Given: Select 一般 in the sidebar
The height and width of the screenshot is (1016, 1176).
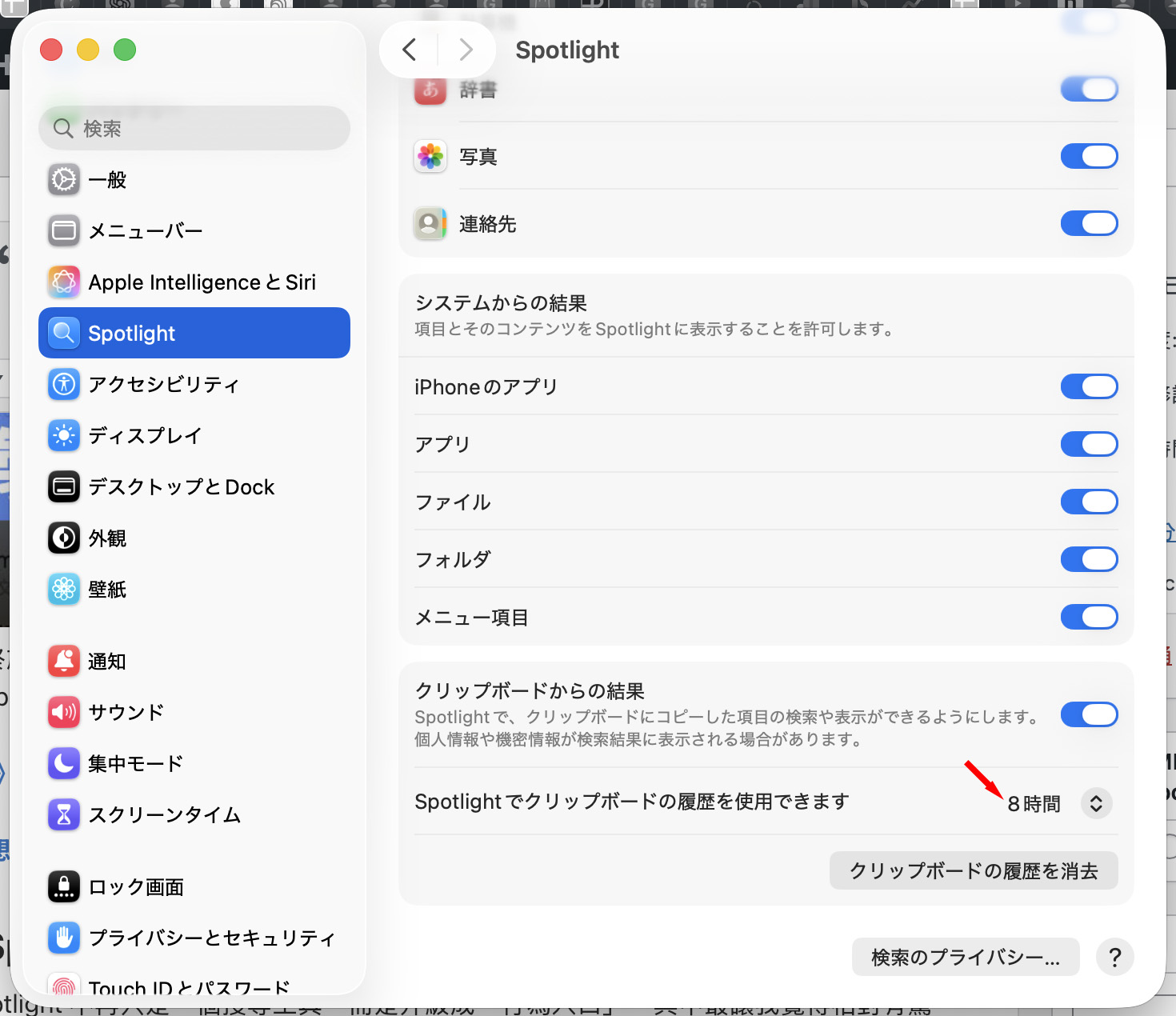Looking at the screenshot, I should [107, 180].
